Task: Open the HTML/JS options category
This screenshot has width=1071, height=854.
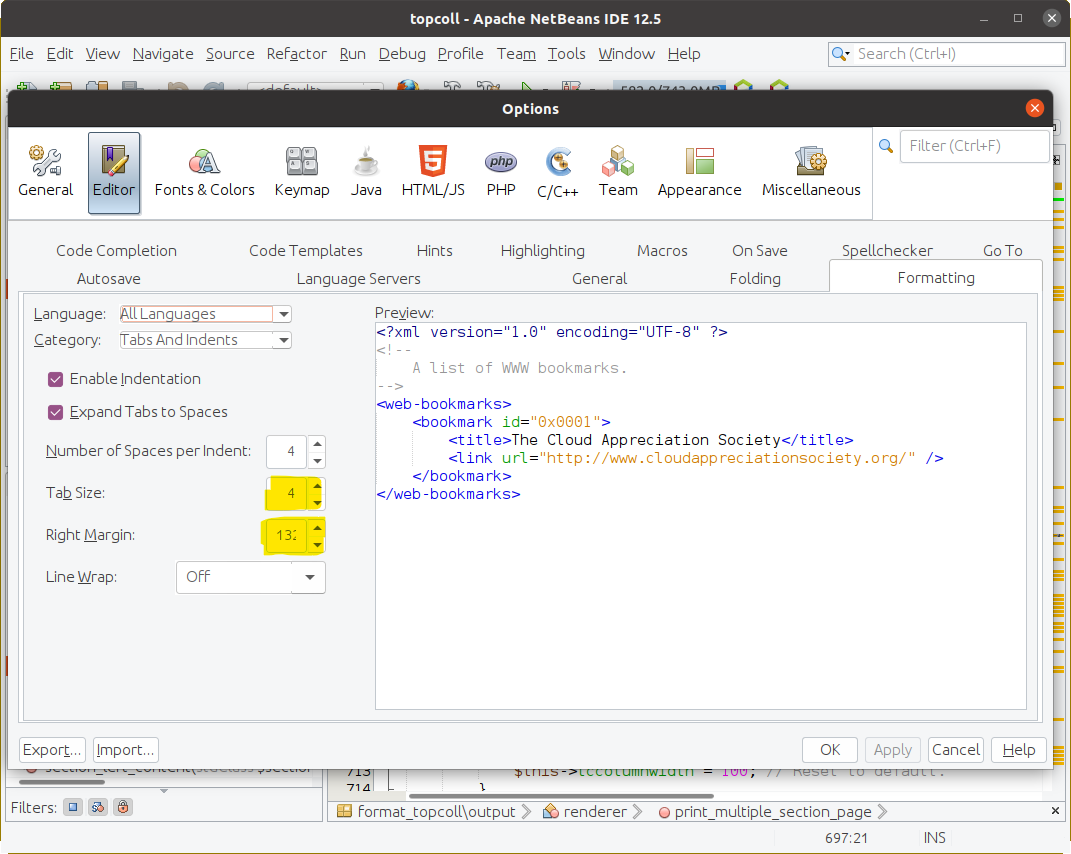Action: pyautogui.click(x=433, y=172)
